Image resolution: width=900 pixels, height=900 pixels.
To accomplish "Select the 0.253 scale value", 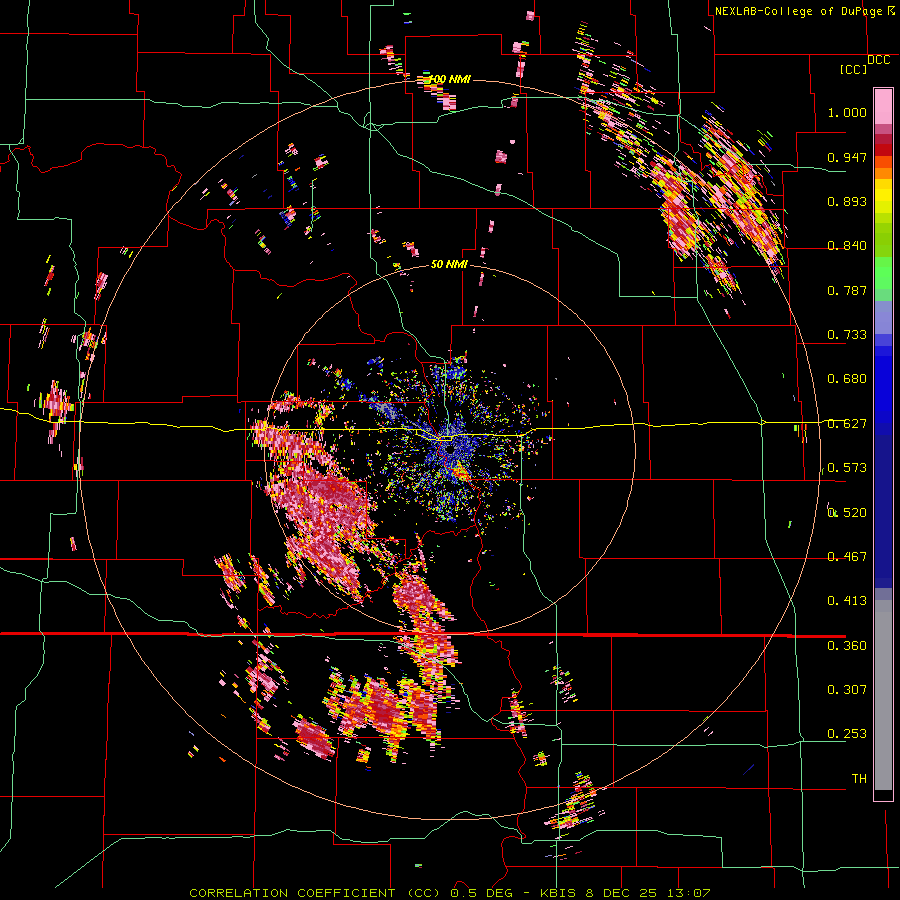I will coord(847,734).
